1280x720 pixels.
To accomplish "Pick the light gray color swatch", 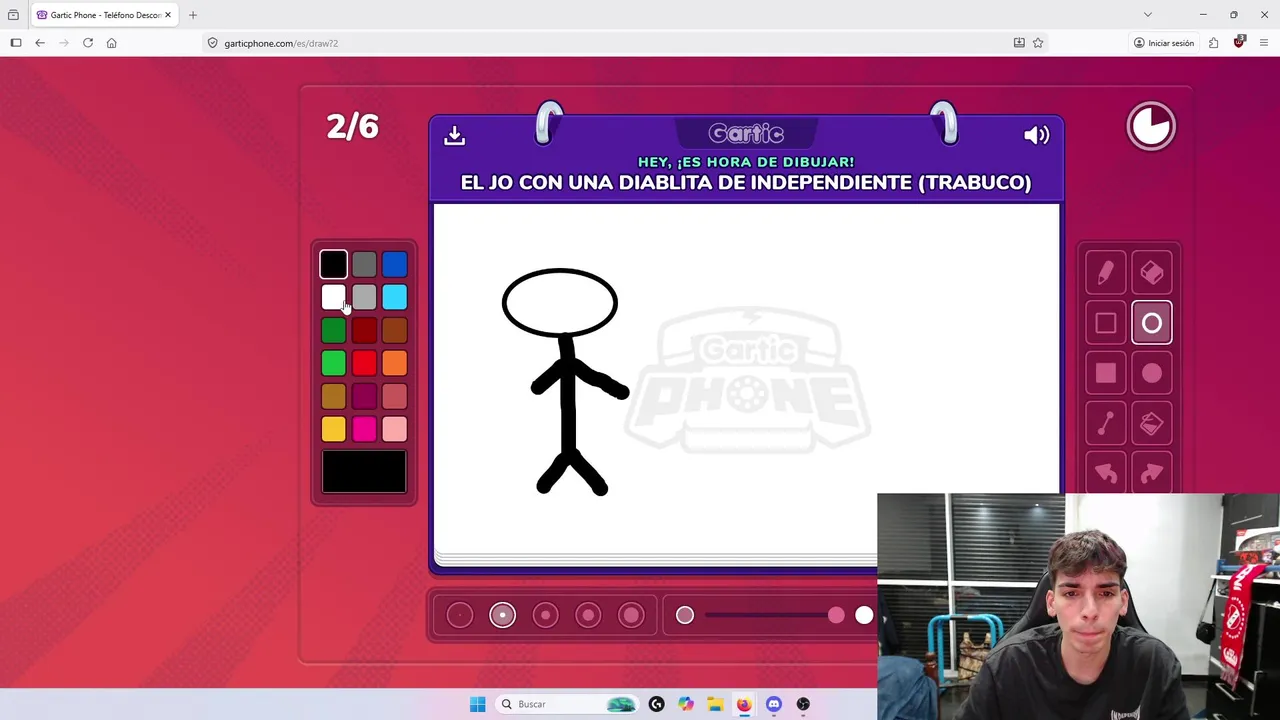I will tap(364, 297).
